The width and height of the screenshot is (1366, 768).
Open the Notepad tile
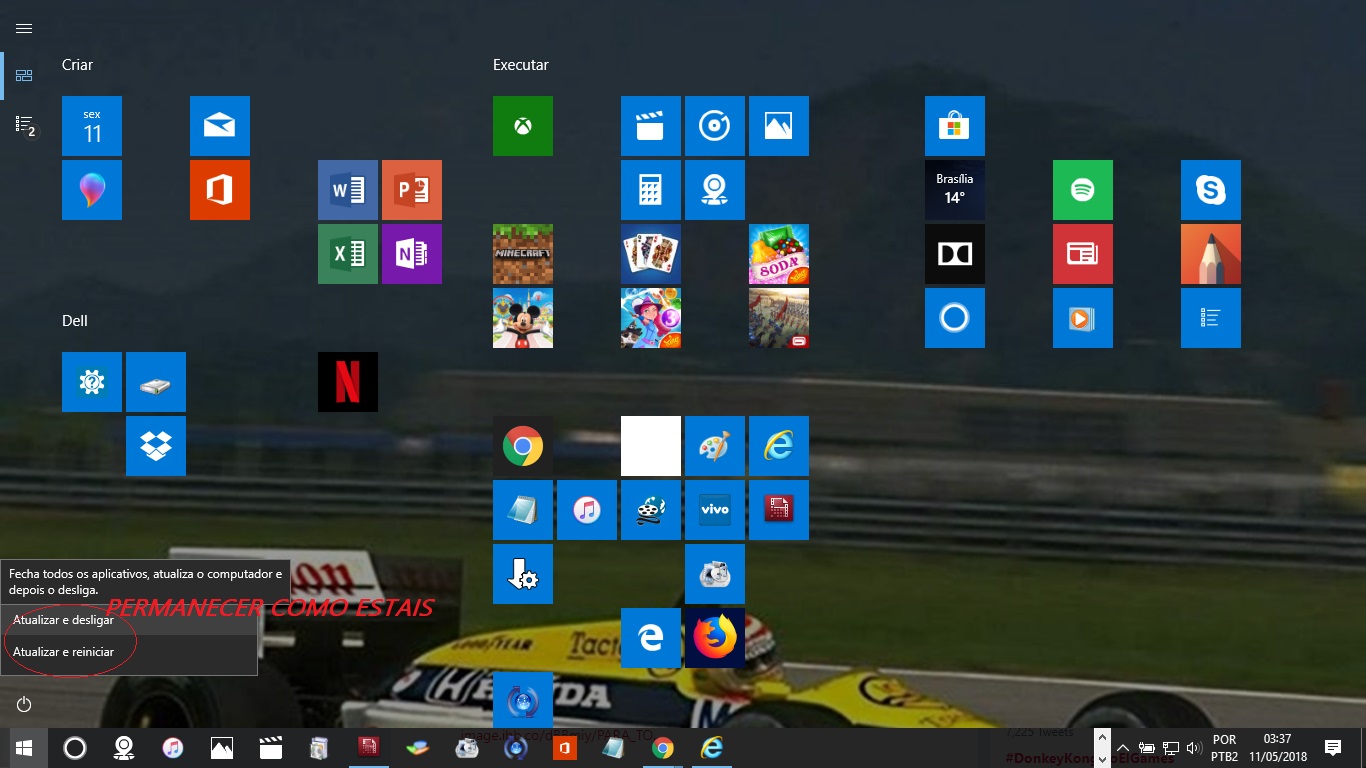[523, 510]
